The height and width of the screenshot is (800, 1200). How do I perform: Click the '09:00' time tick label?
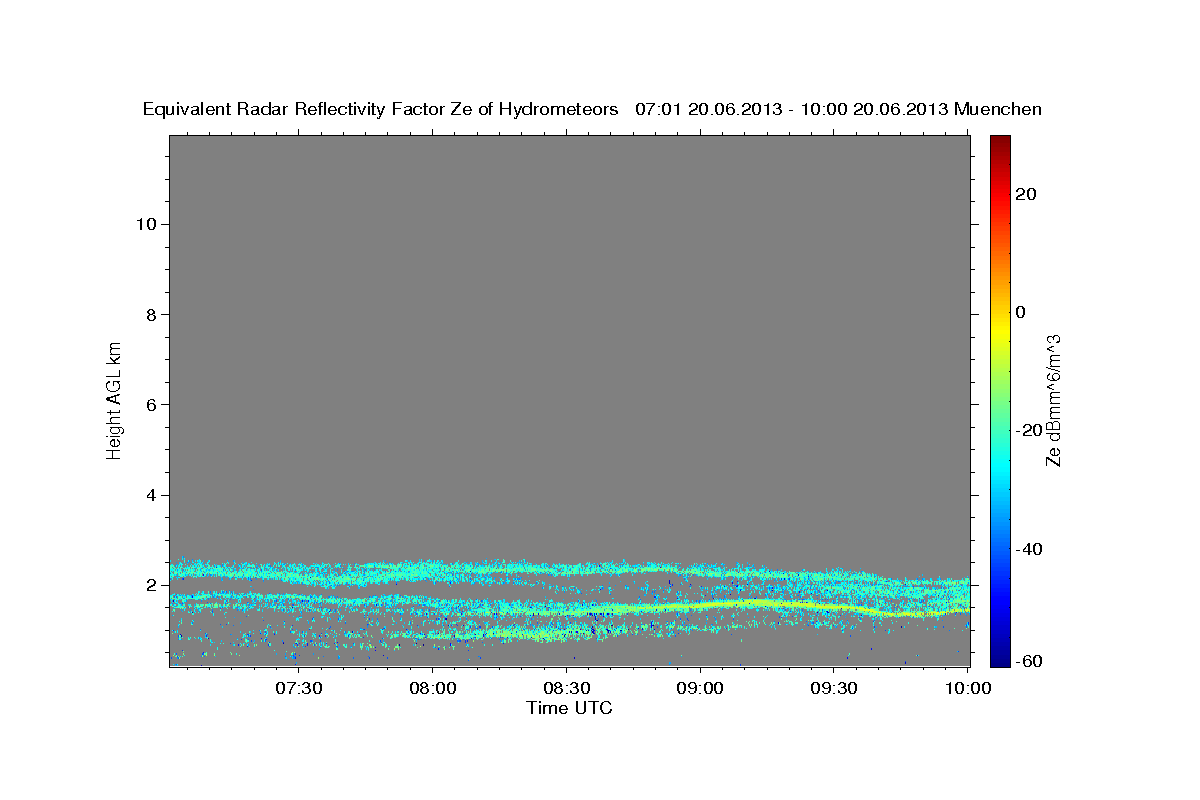700,689
